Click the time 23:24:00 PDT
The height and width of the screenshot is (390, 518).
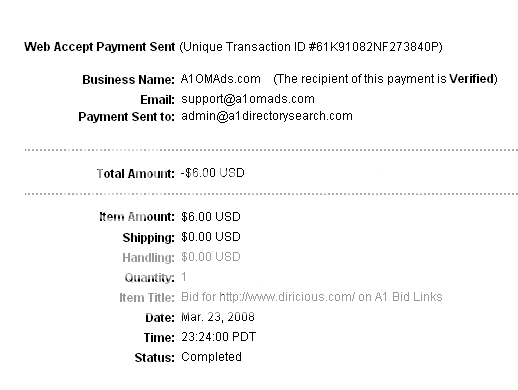tap(219, 337)
